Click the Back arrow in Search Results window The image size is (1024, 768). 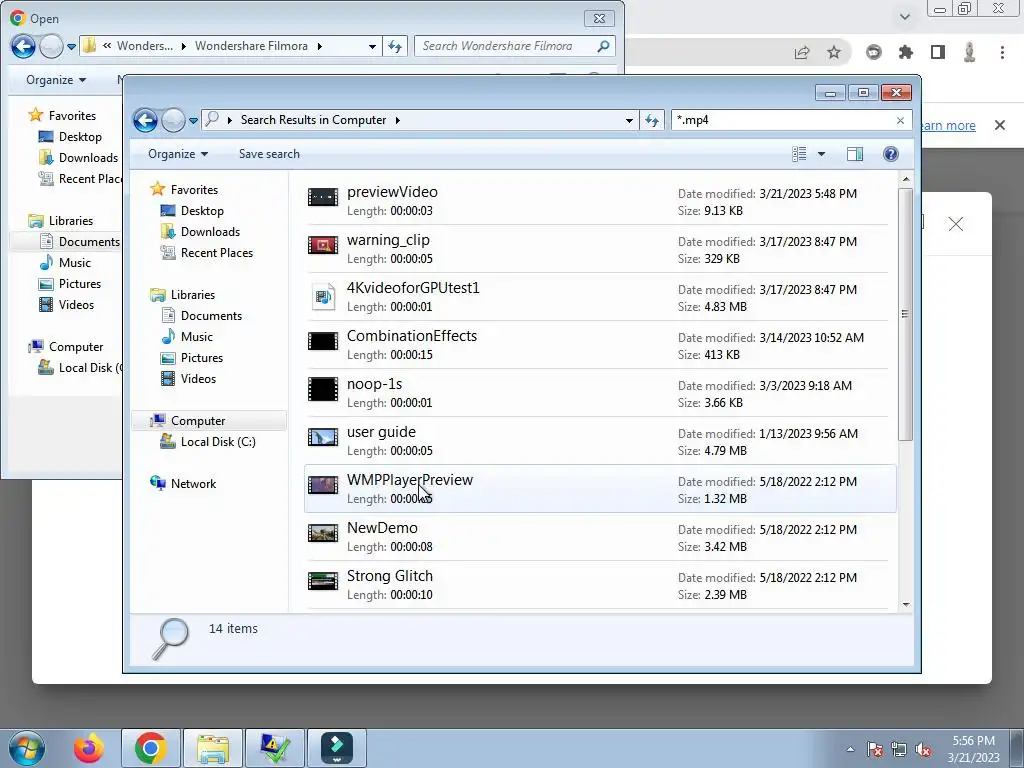(x=145, y=120)
